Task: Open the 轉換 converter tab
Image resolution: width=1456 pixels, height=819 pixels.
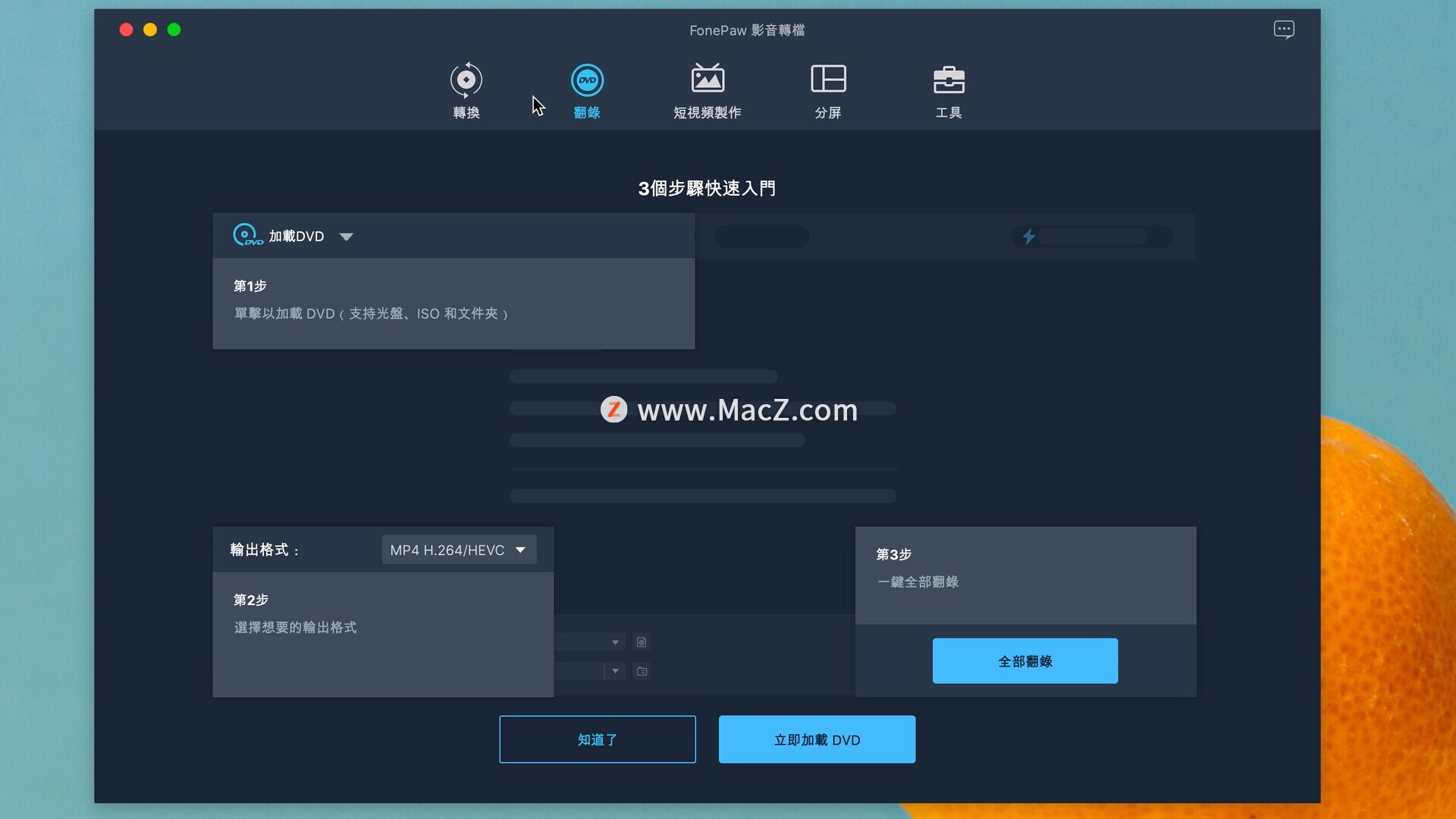Action: pos(466,91)
